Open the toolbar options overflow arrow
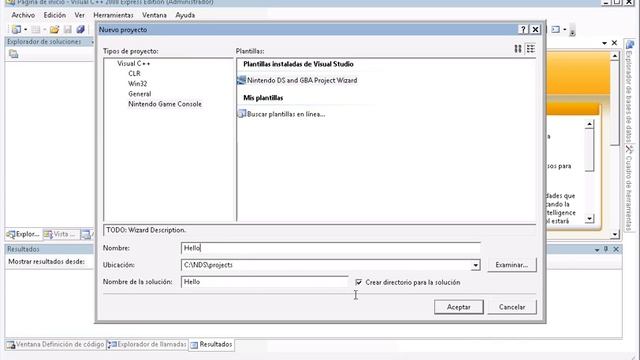 [572, 31]
